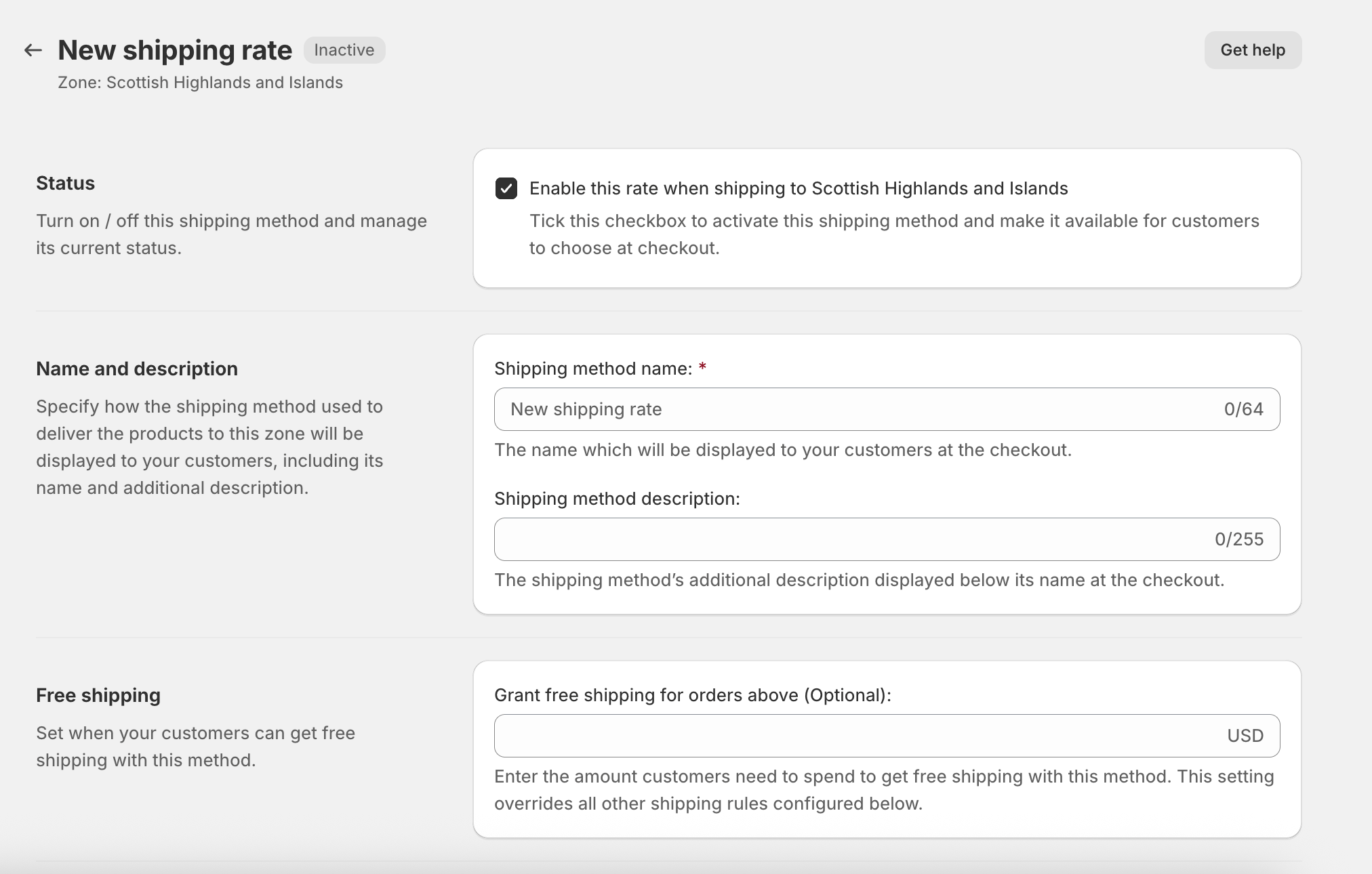1372x874 pixels.
Task: Select the free shipping order amount field
Action: tap(887, 736)
